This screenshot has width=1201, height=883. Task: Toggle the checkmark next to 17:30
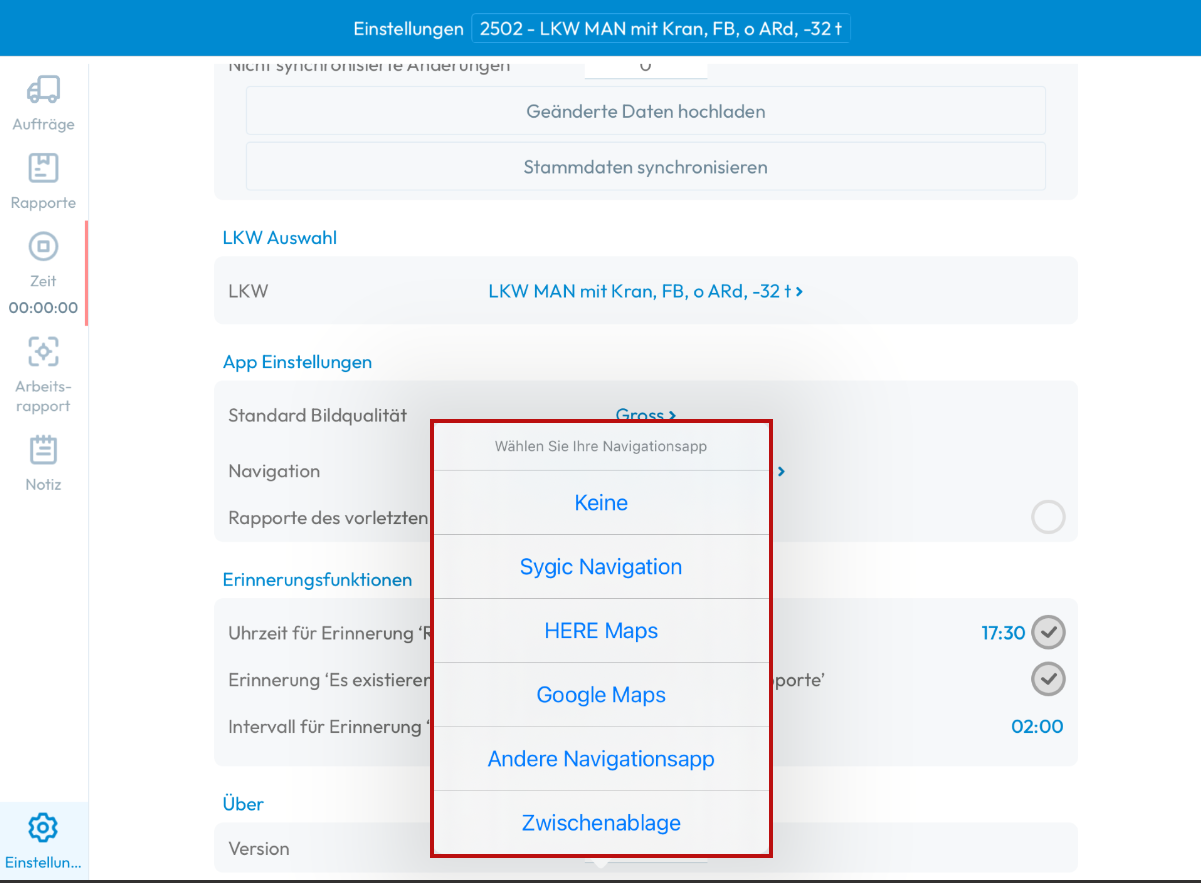point(1048,632)
